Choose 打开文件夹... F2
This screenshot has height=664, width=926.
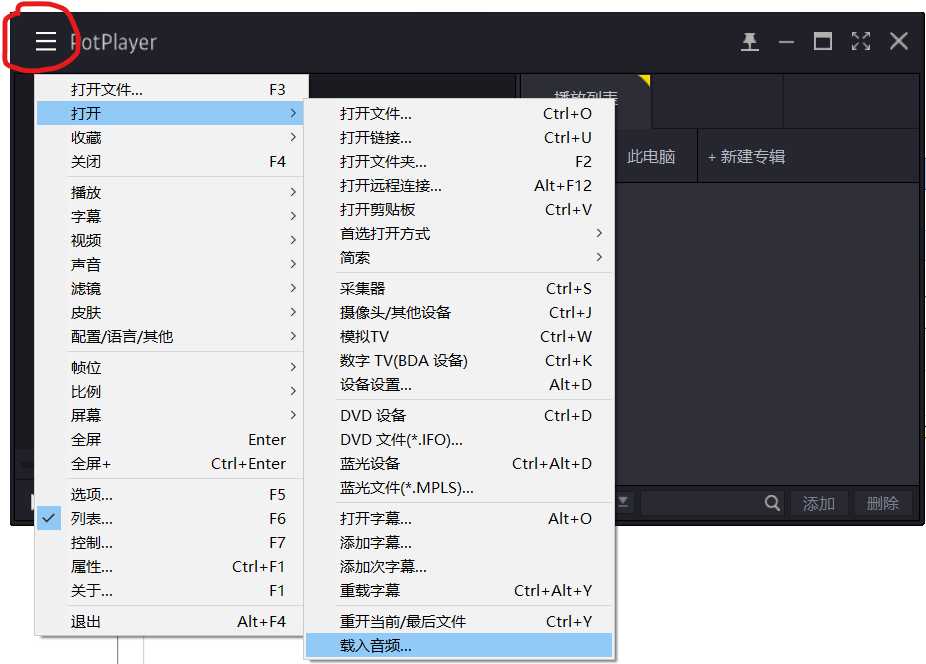click(459, 161)
